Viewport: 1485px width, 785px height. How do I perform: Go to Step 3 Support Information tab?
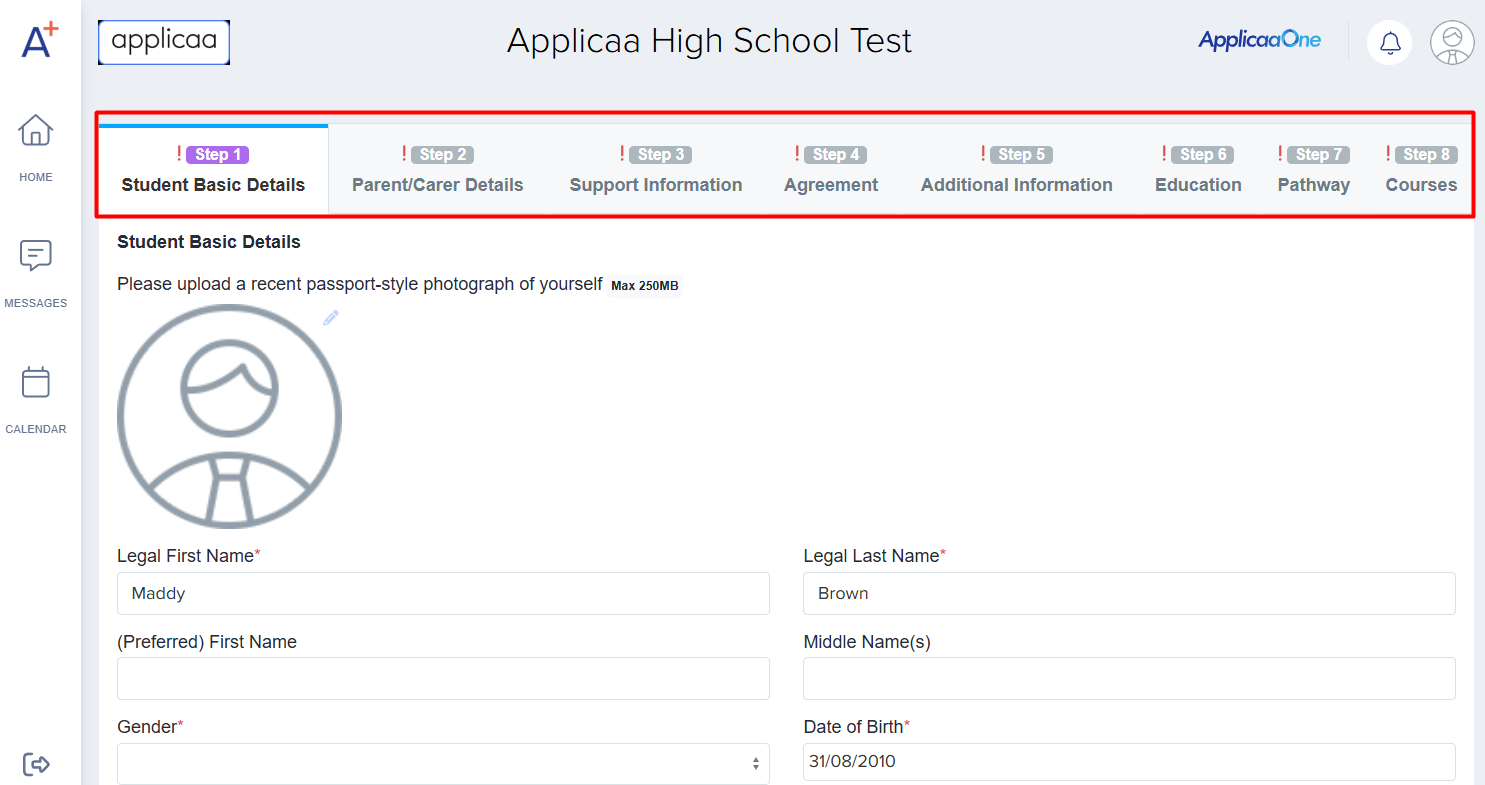(655, 170)
